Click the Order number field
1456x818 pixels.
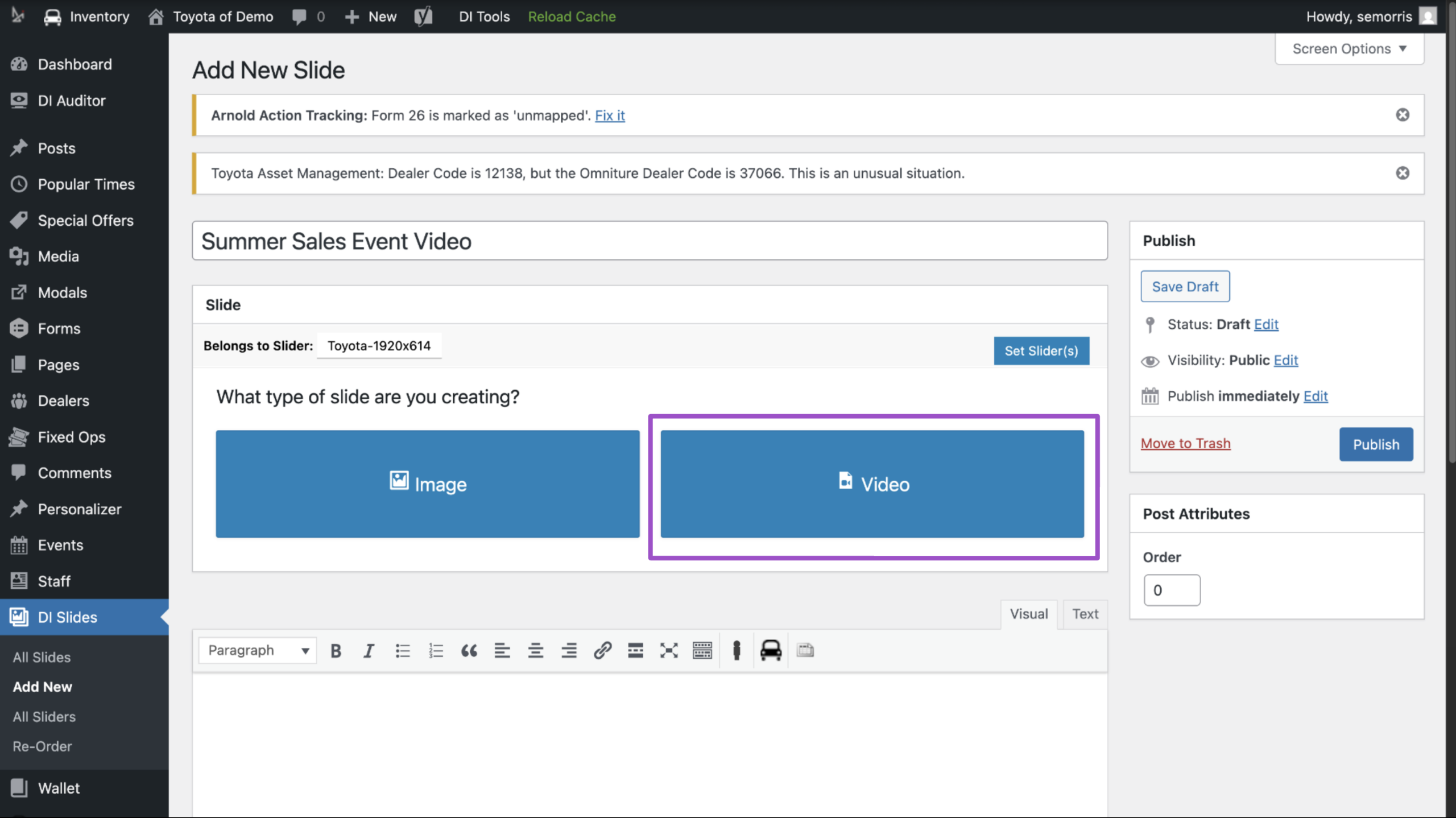tap(1172, 590)
